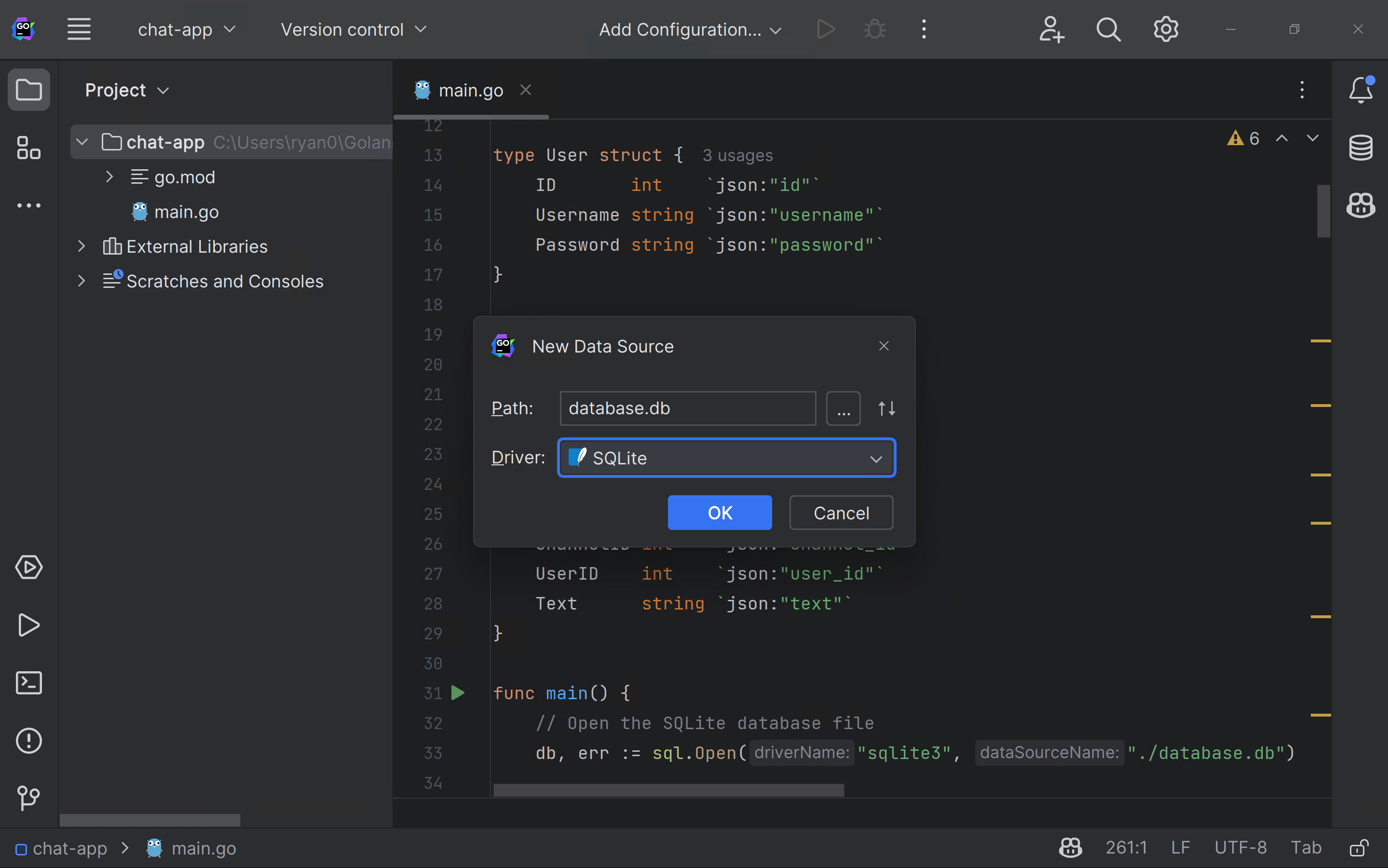Collapse the chat-app project tree
The width and height of the screenshot is (1388, 868).
pos(81,142)
